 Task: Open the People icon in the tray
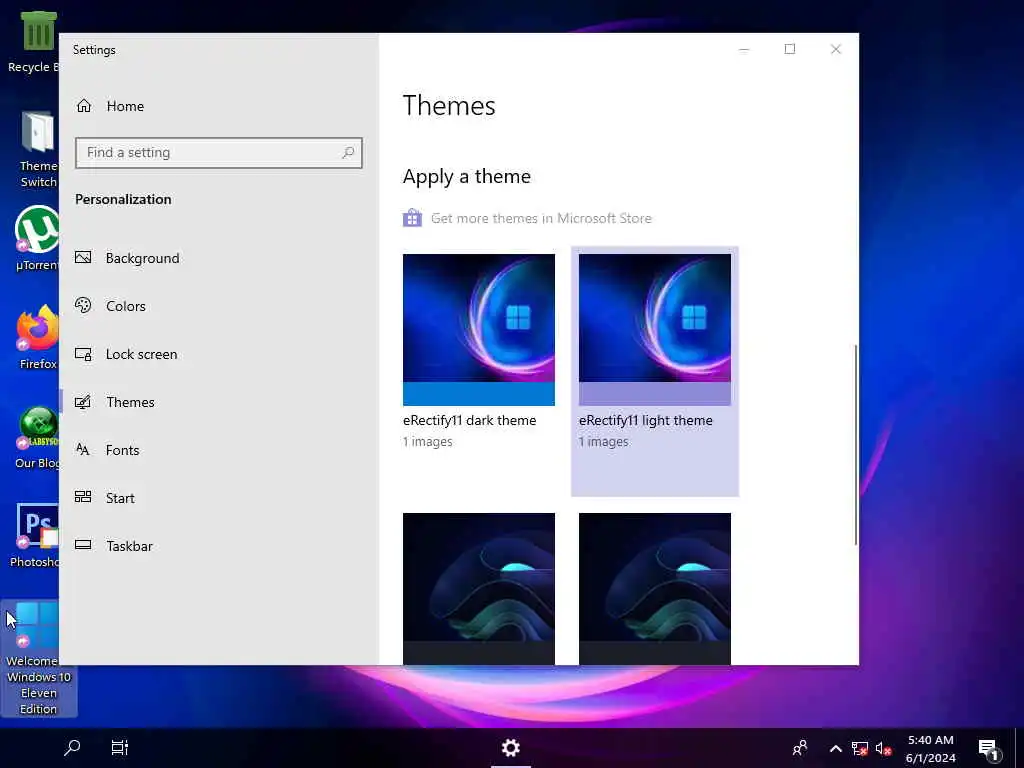pyautogui.click(x=800, y=748)
